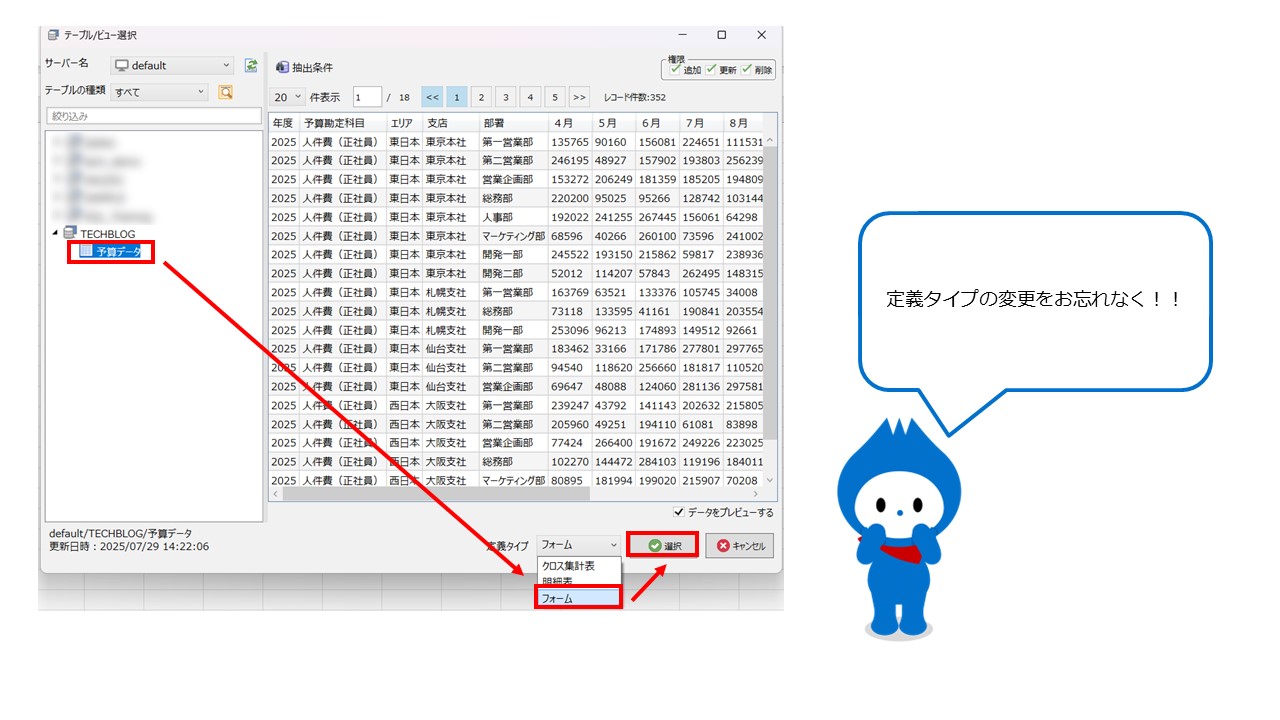Viewport: 1280px width, 720px height.
Task: Open the 抽出条件 filter conditions
Action: pyautogui.click(x=304, y=67)
